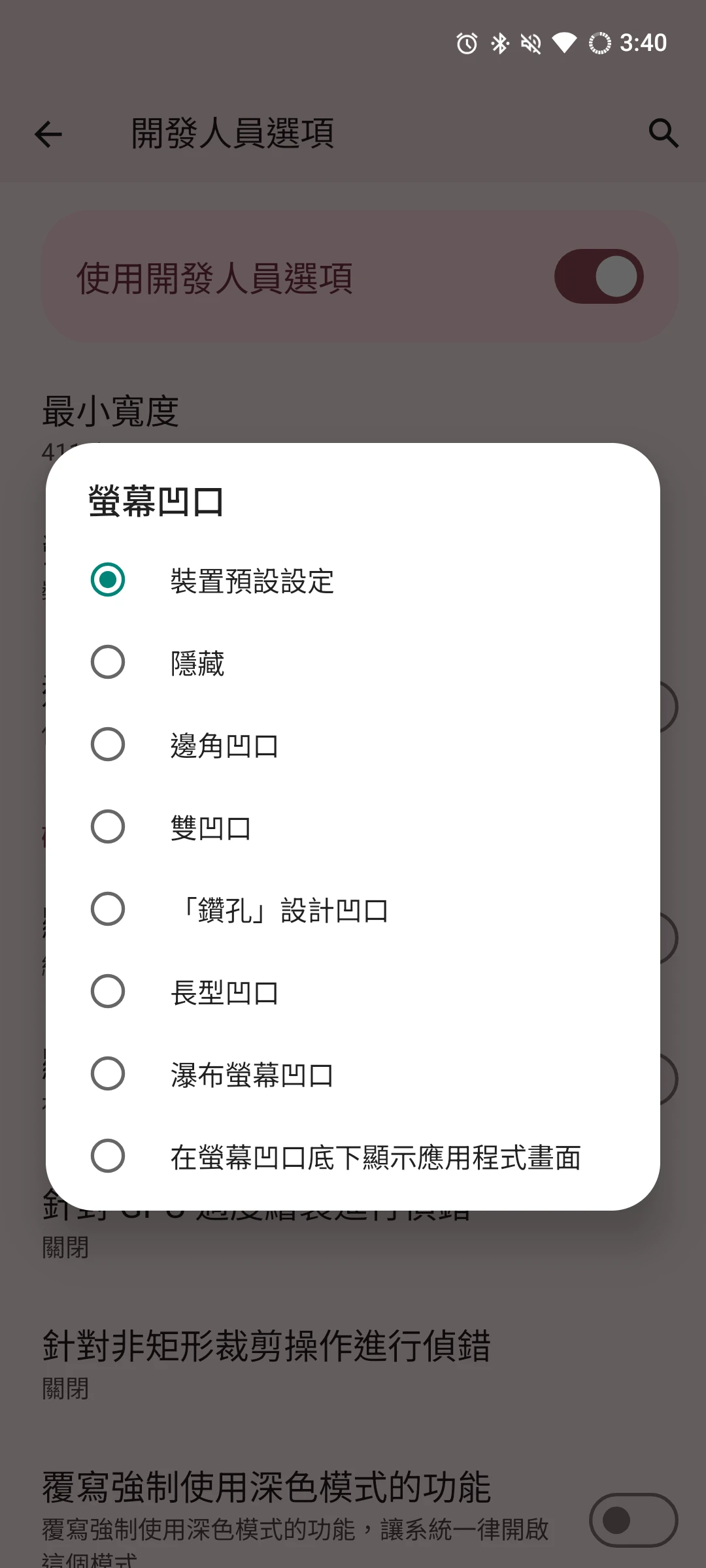Image resolution: width=706 pixels, height=1568 pixels.
Task: Tap the Wi-Fi status icon
Action: point(564,44)
